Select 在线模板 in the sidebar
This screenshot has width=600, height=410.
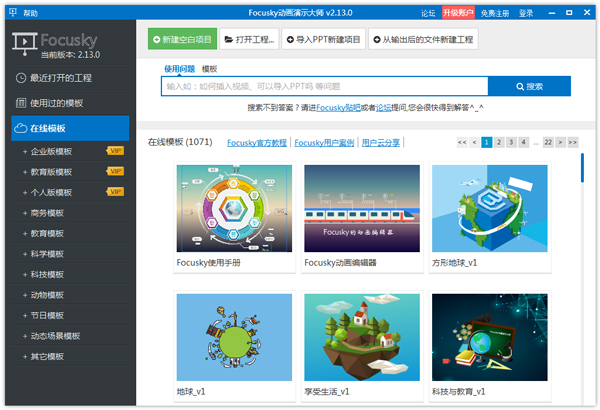tap(70, 128)
